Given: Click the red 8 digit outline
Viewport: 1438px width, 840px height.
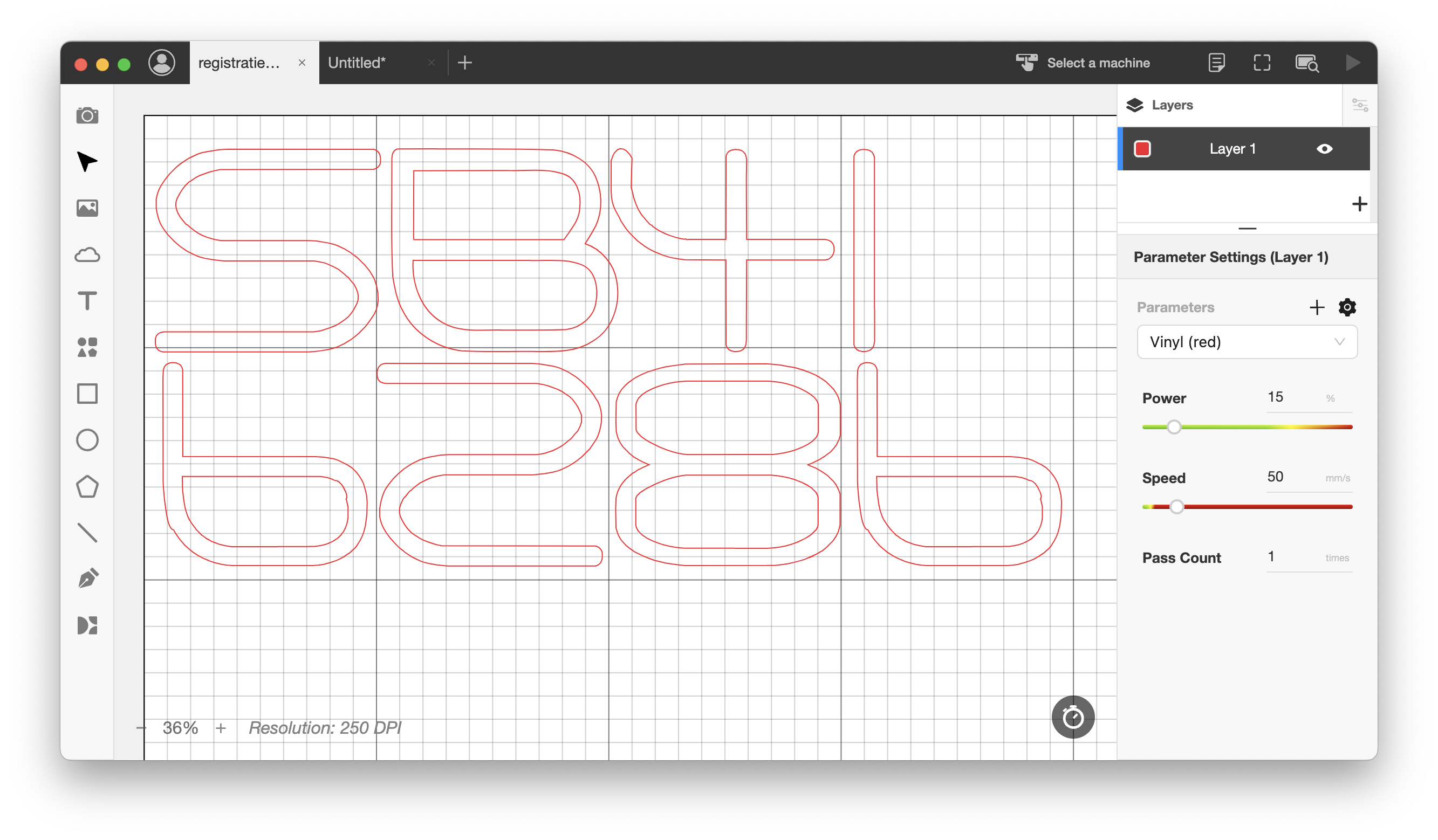Looking at the screenshot, I should (x=728, y=465).
